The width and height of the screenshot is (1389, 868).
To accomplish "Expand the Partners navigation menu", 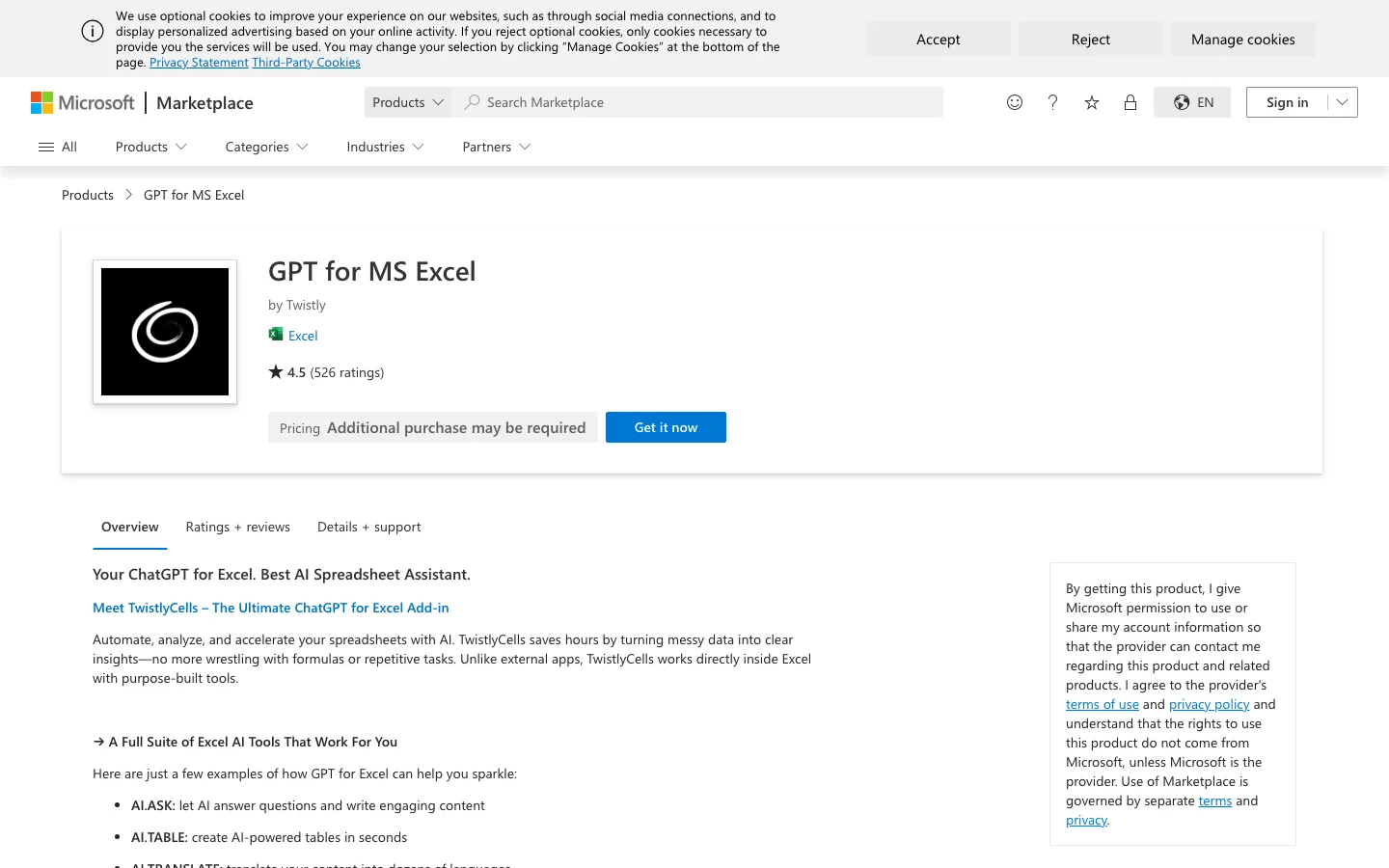I will point(497,147).
